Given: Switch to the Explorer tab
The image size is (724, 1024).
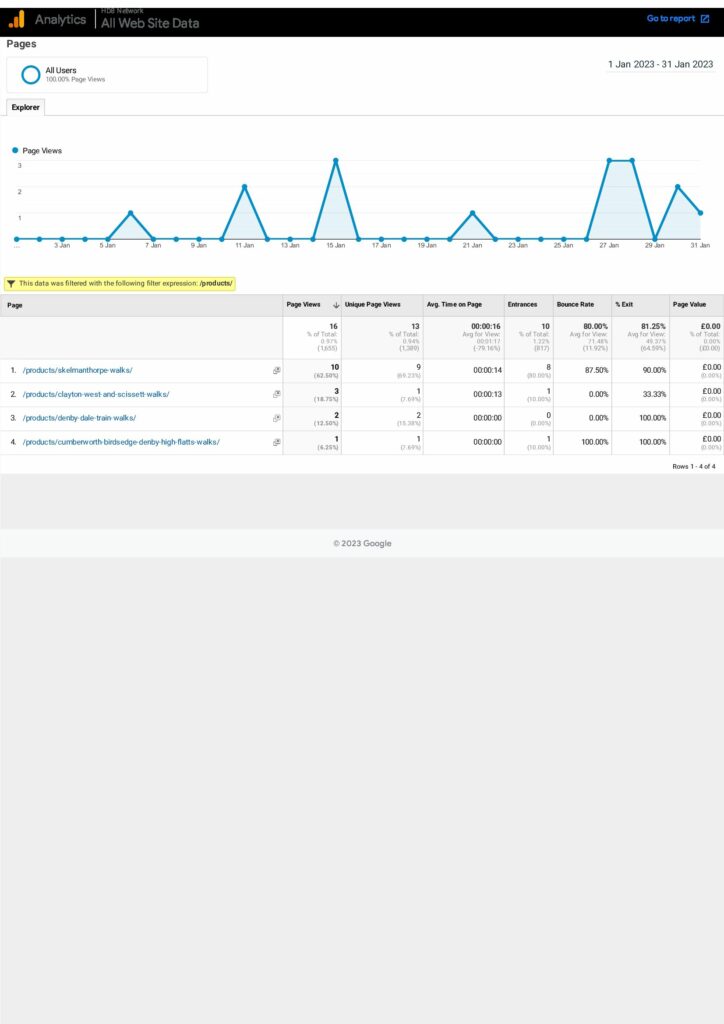Looking at the screenshot, I should [x=25, y=107].
